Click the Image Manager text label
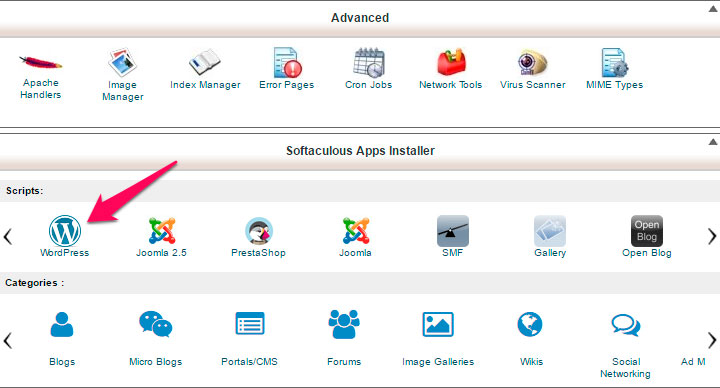 (x=123, y=91)
